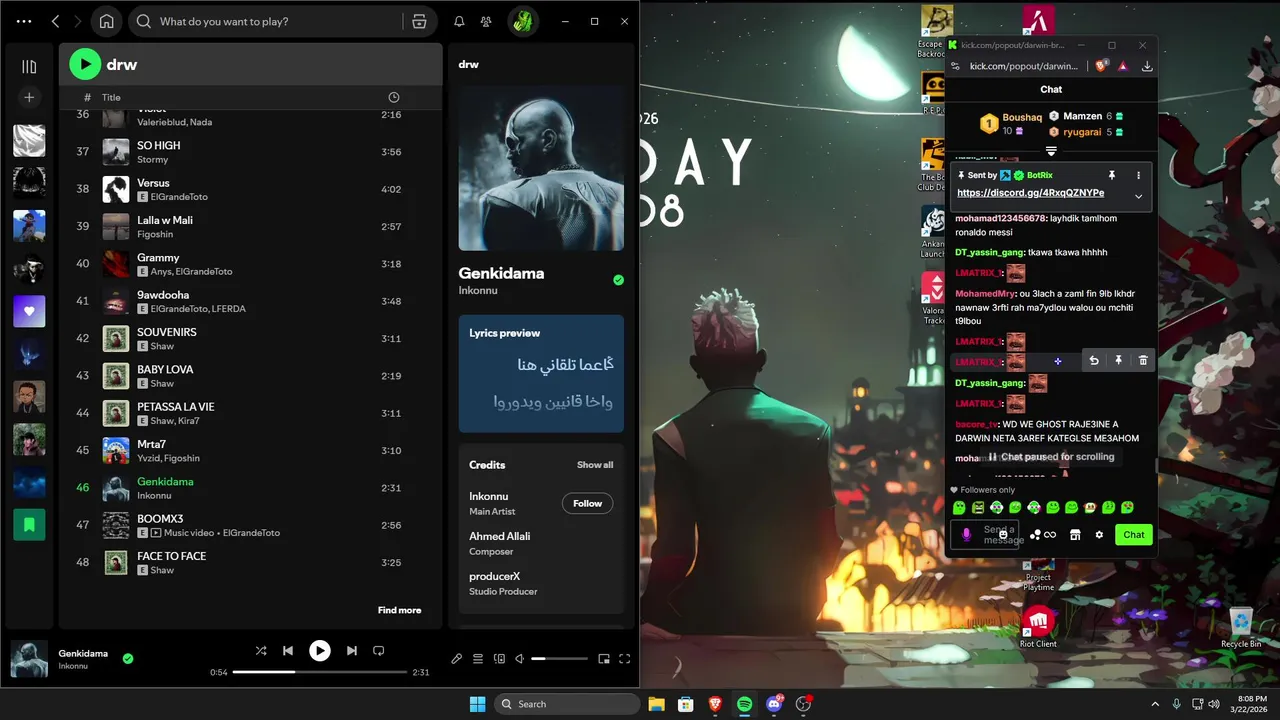Toggle lyrics with the microphone icon

(x=456, y=658)
